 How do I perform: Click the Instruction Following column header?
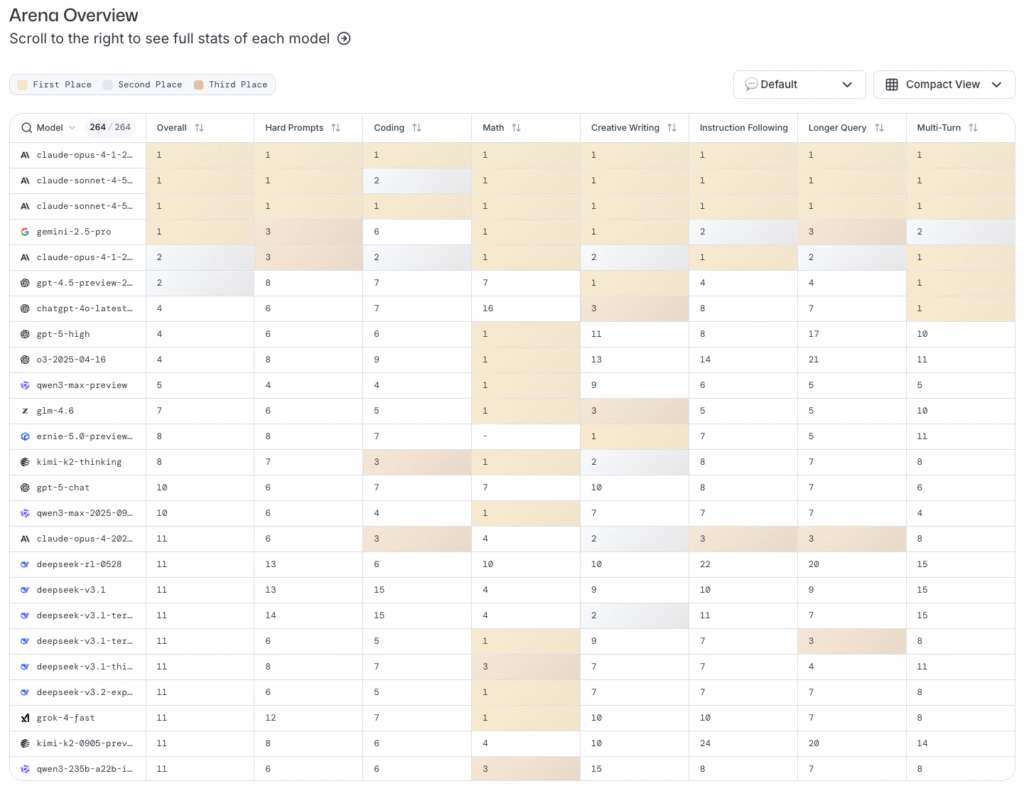click(x=743, y=128)
